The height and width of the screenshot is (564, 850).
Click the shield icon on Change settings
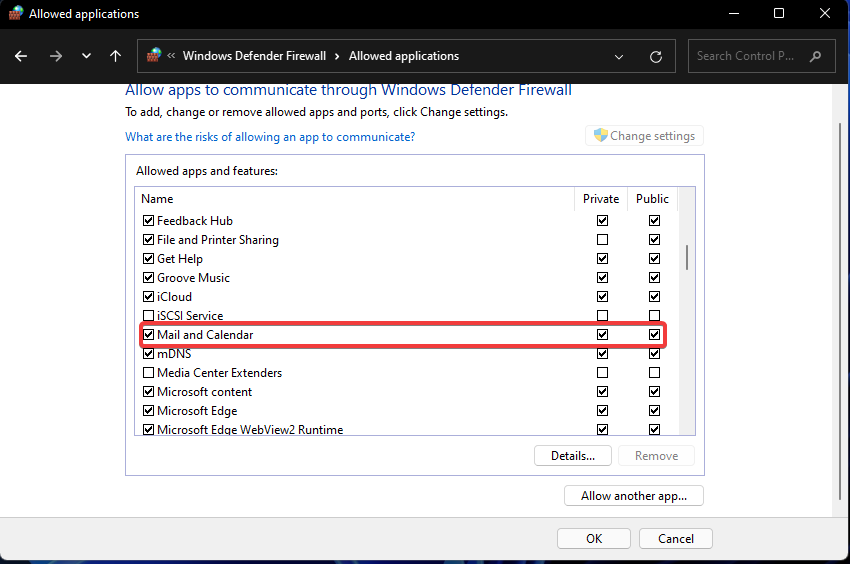[x=601, y=136]
